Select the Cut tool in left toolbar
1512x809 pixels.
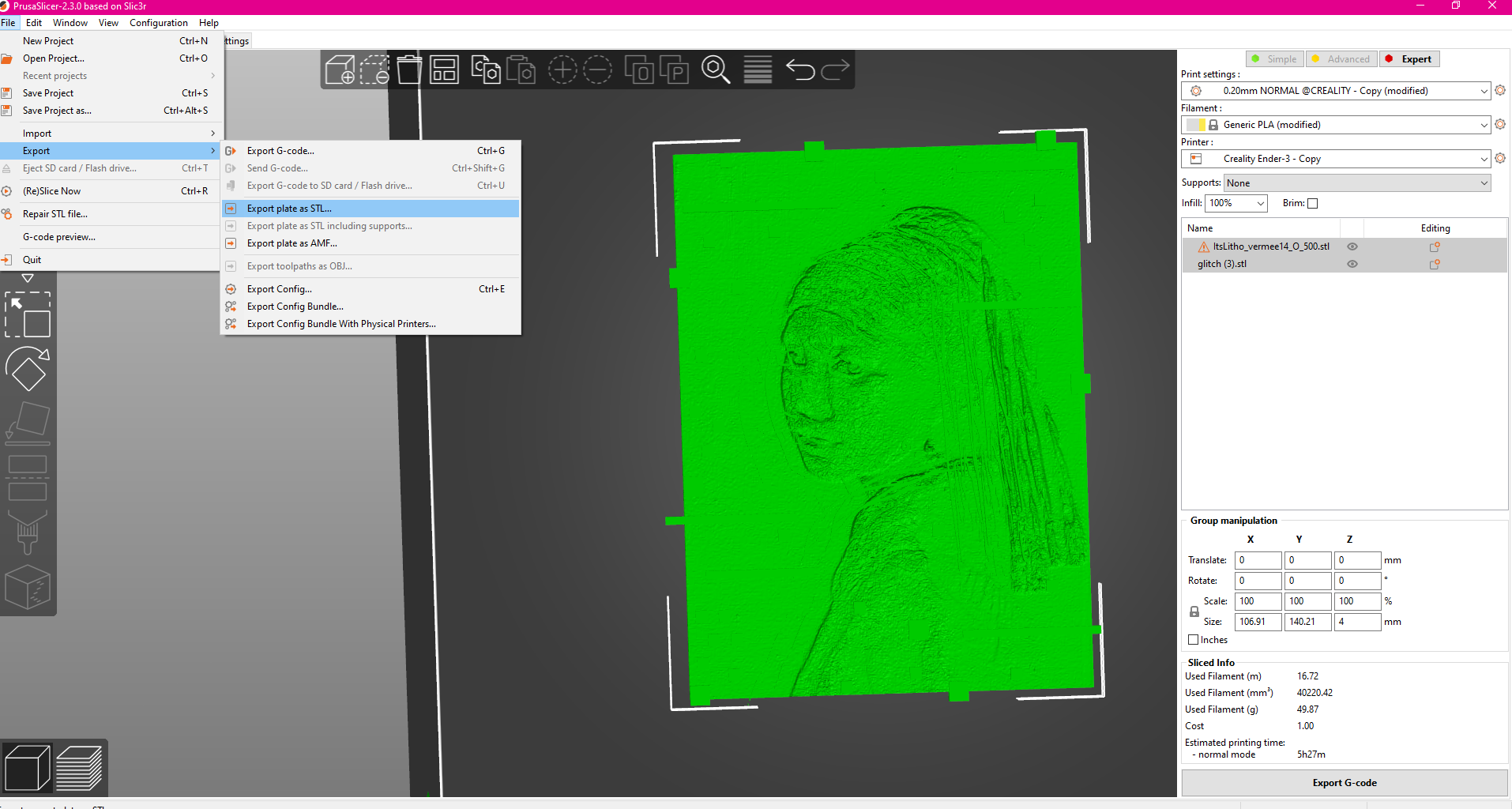click(28, 477)
